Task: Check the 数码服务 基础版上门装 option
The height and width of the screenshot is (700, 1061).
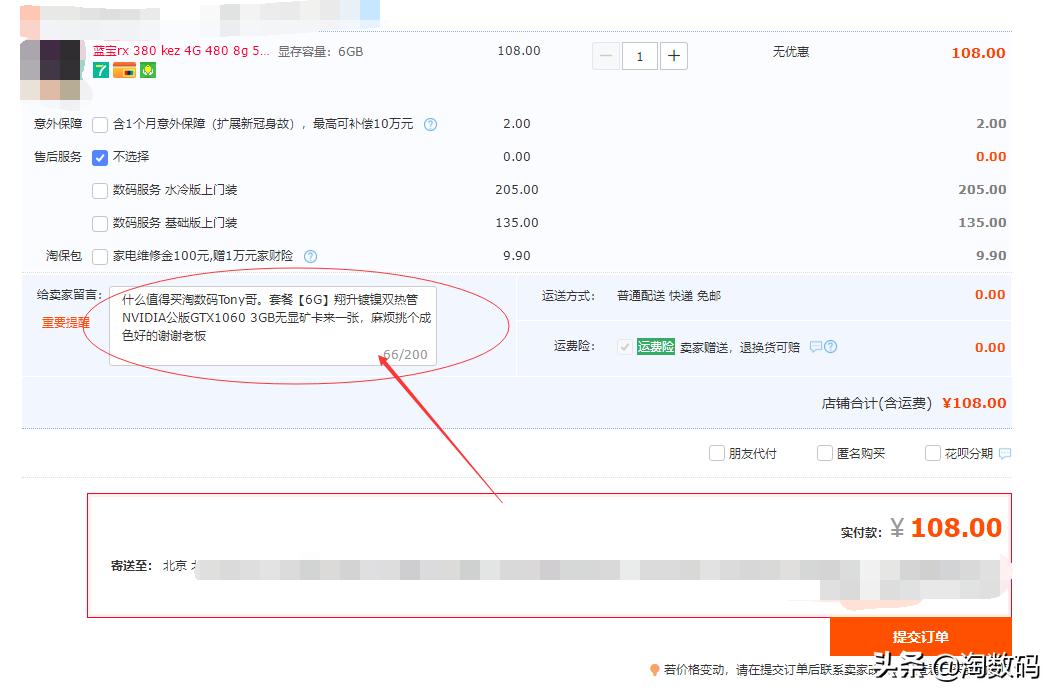Action: pyautogui.click(x=100, y=223)
